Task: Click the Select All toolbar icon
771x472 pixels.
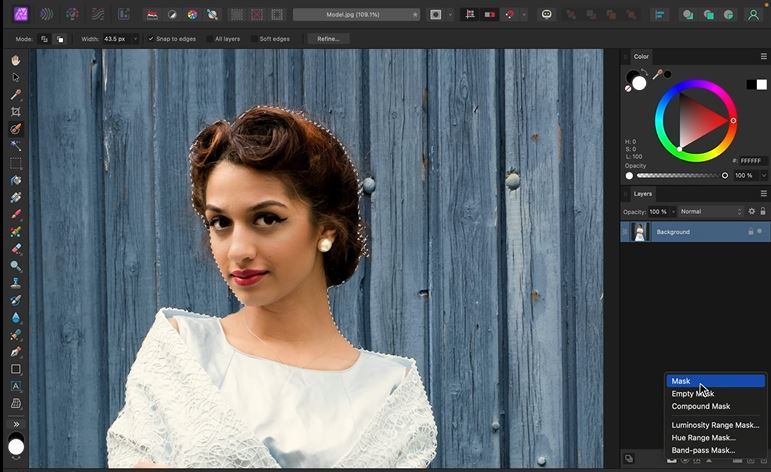Action: coord(237,15)
